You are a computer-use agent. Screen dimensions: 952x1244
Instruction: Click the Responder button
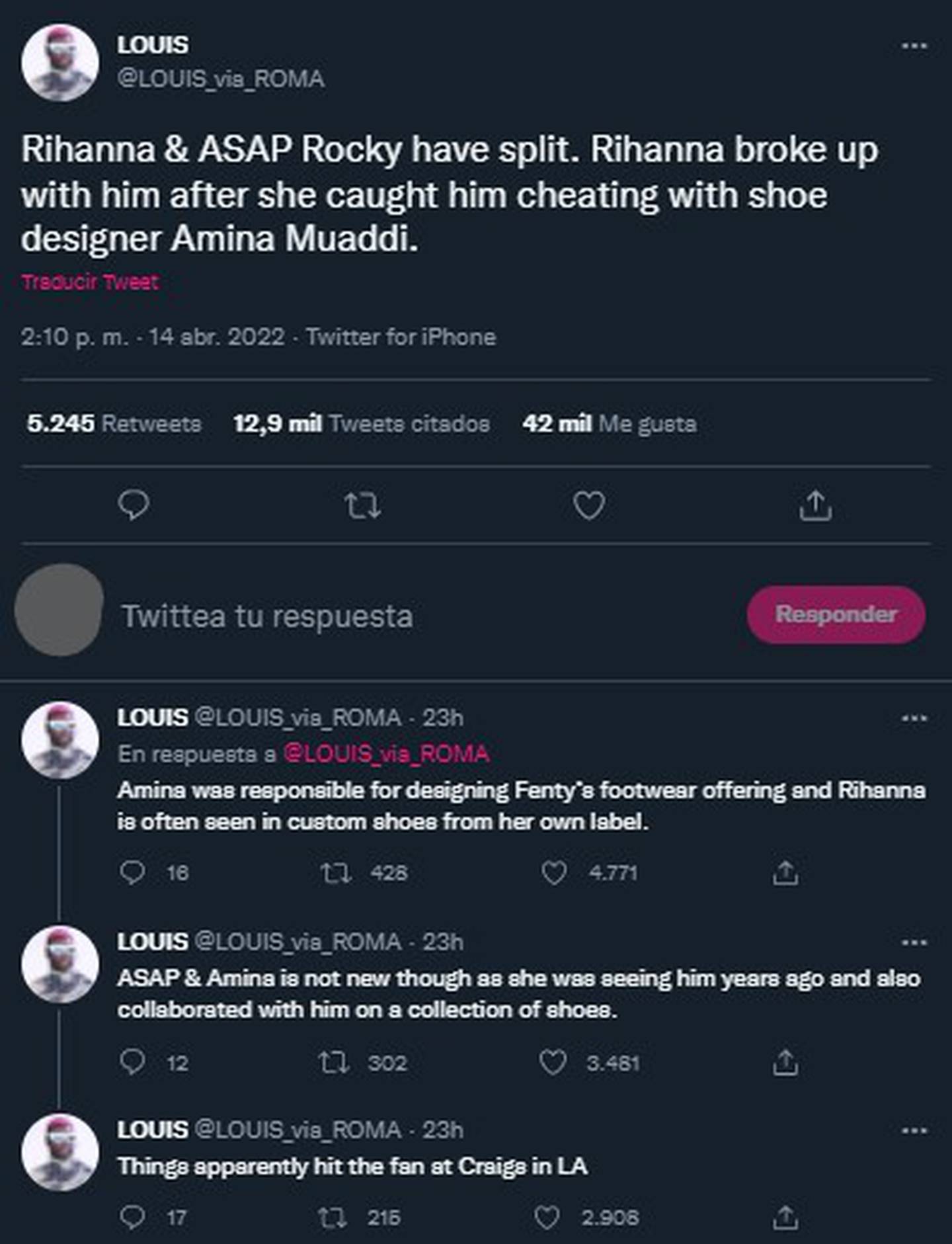point(836,614)
